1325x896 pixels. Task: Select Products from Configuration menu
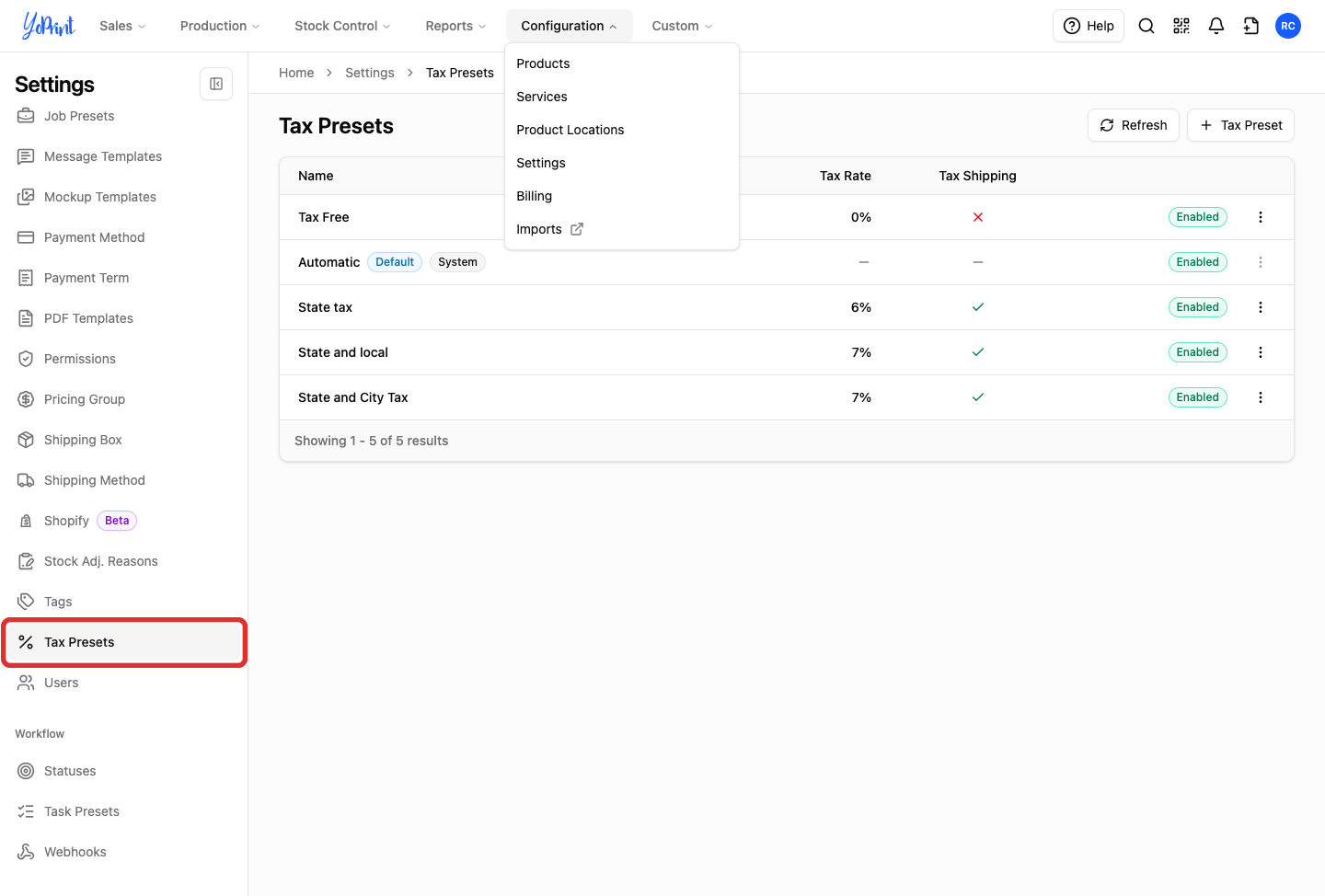[x=622, y=63]
